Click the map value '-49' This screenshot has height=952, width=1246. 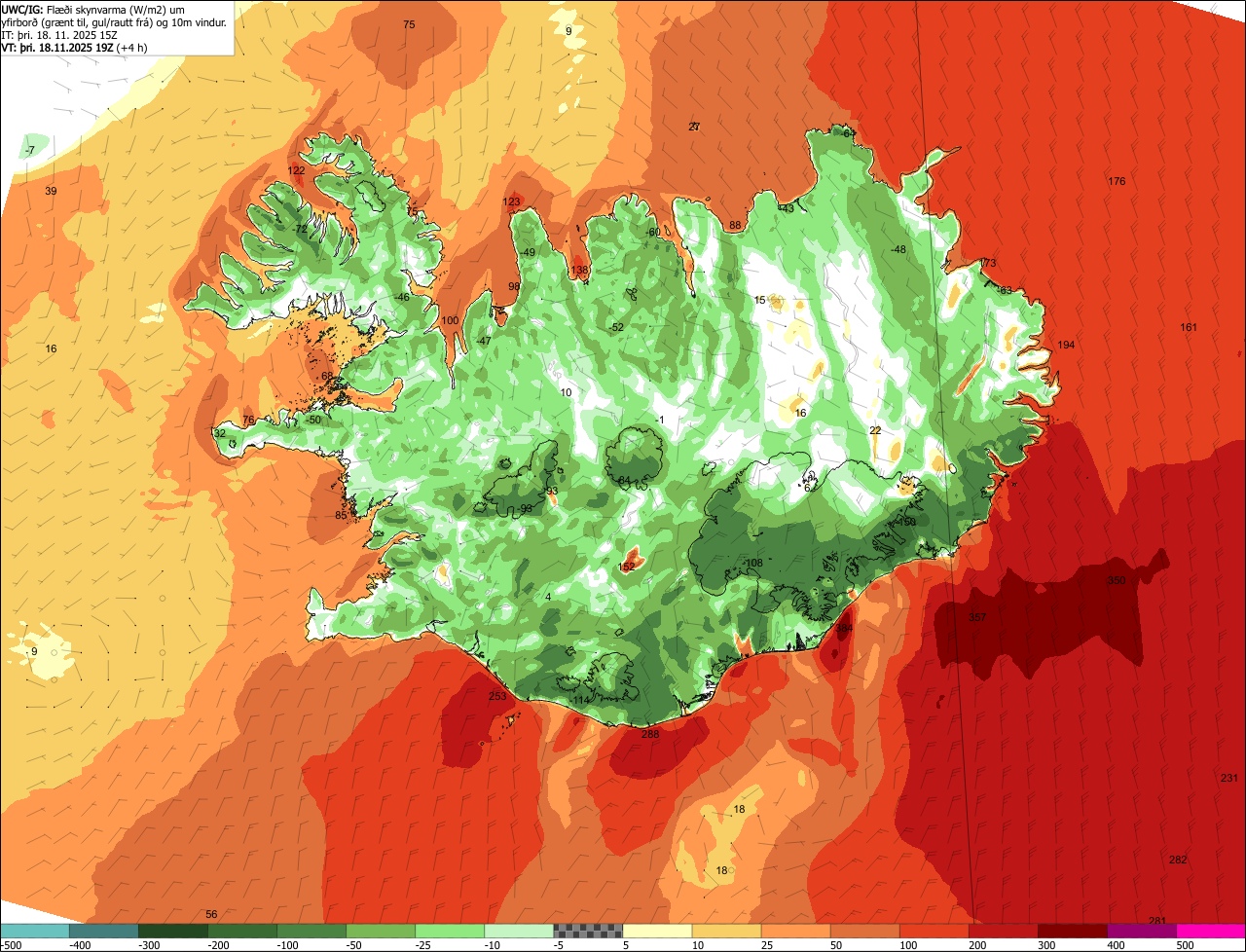[529, 252]
